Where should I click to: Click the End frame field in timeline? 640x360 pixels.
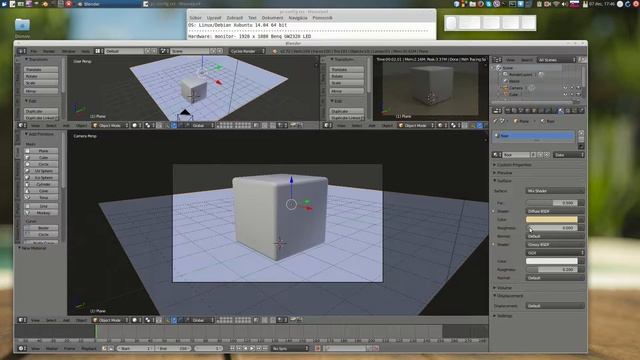[x=173, y=348]
